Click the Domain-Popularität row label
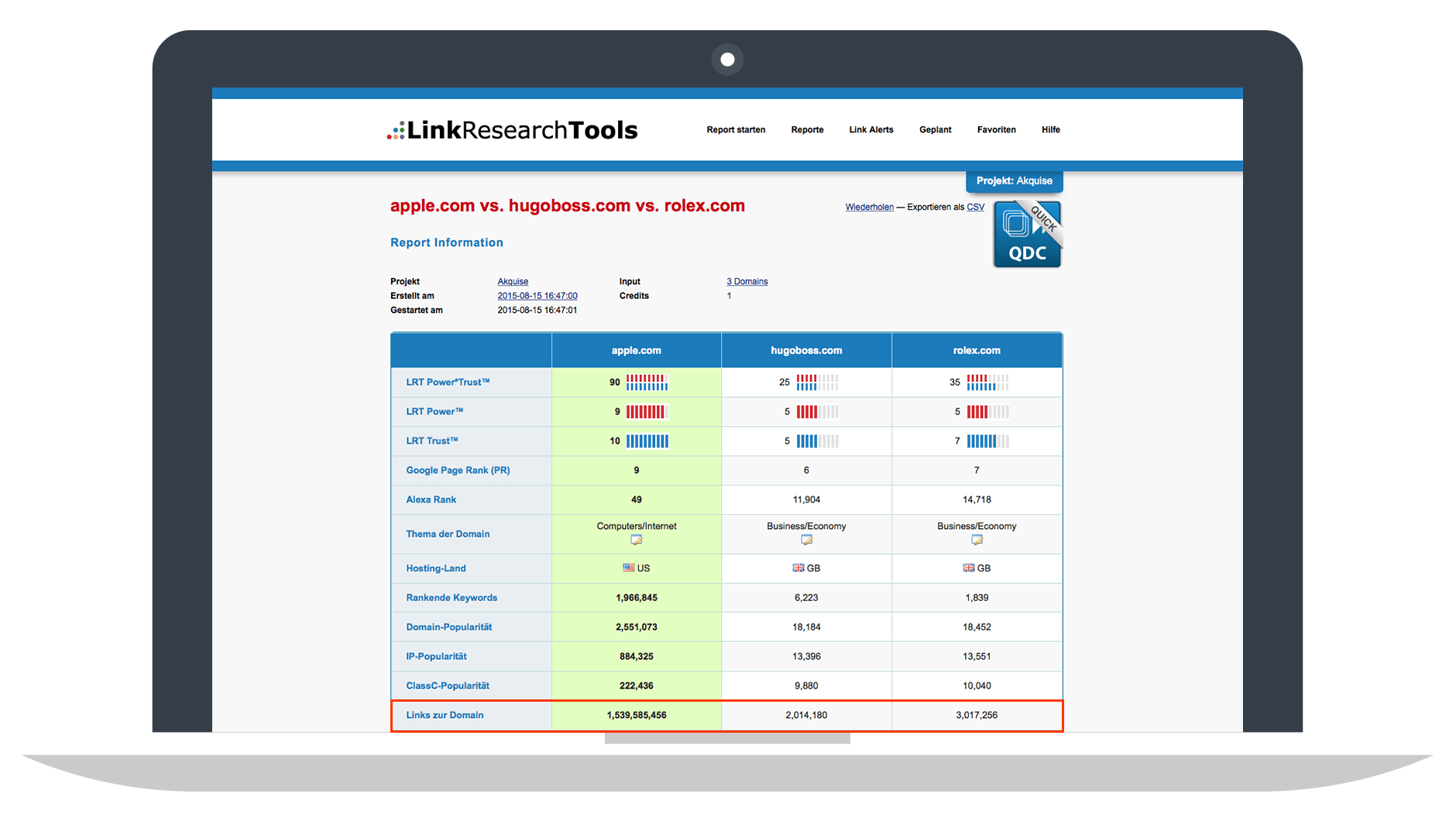This screenshot has height=821, width=1456. coord(448,627)
